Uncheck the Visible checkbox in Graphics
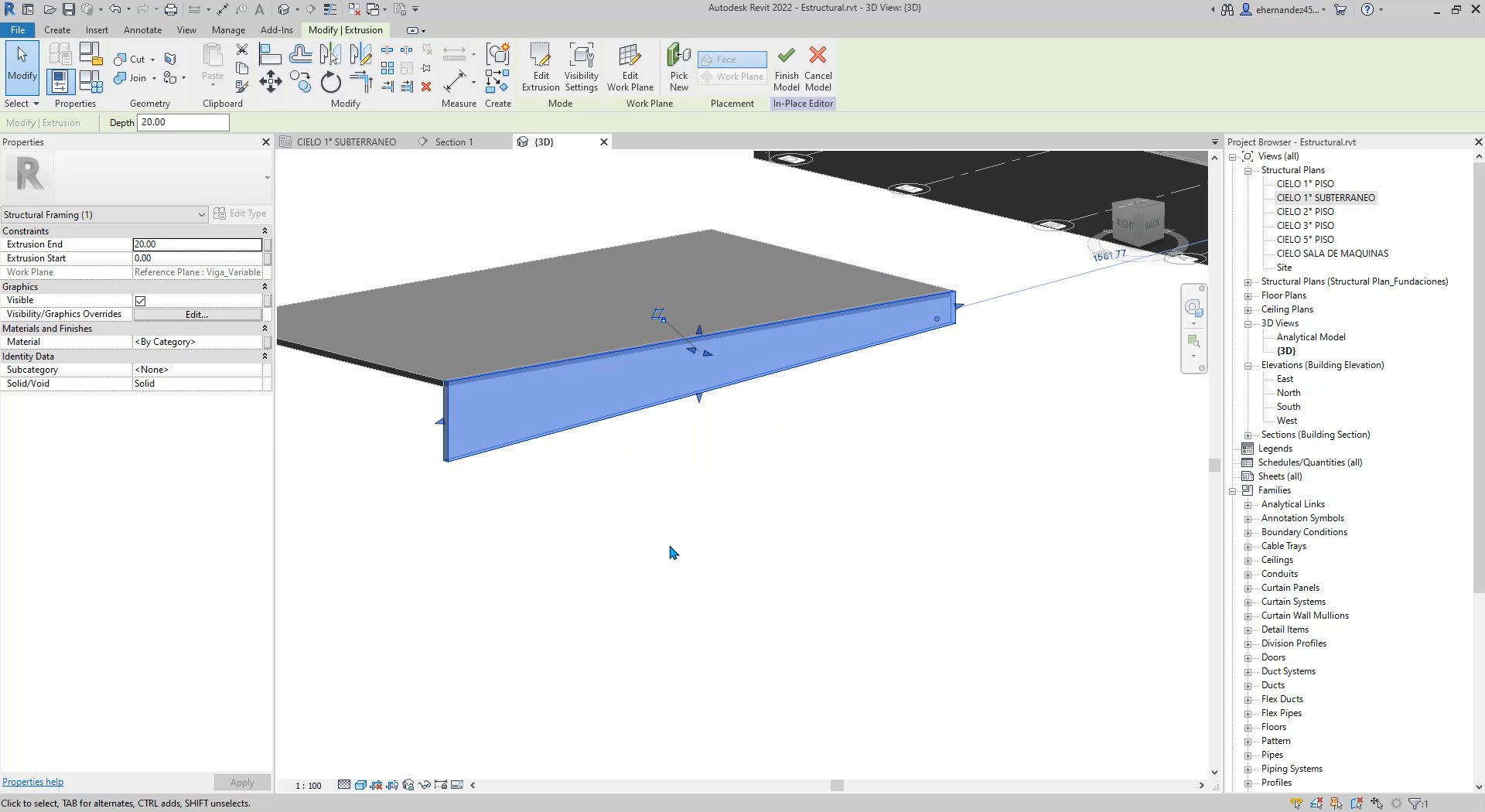1485x812 pixels. [x=141, y=301]
